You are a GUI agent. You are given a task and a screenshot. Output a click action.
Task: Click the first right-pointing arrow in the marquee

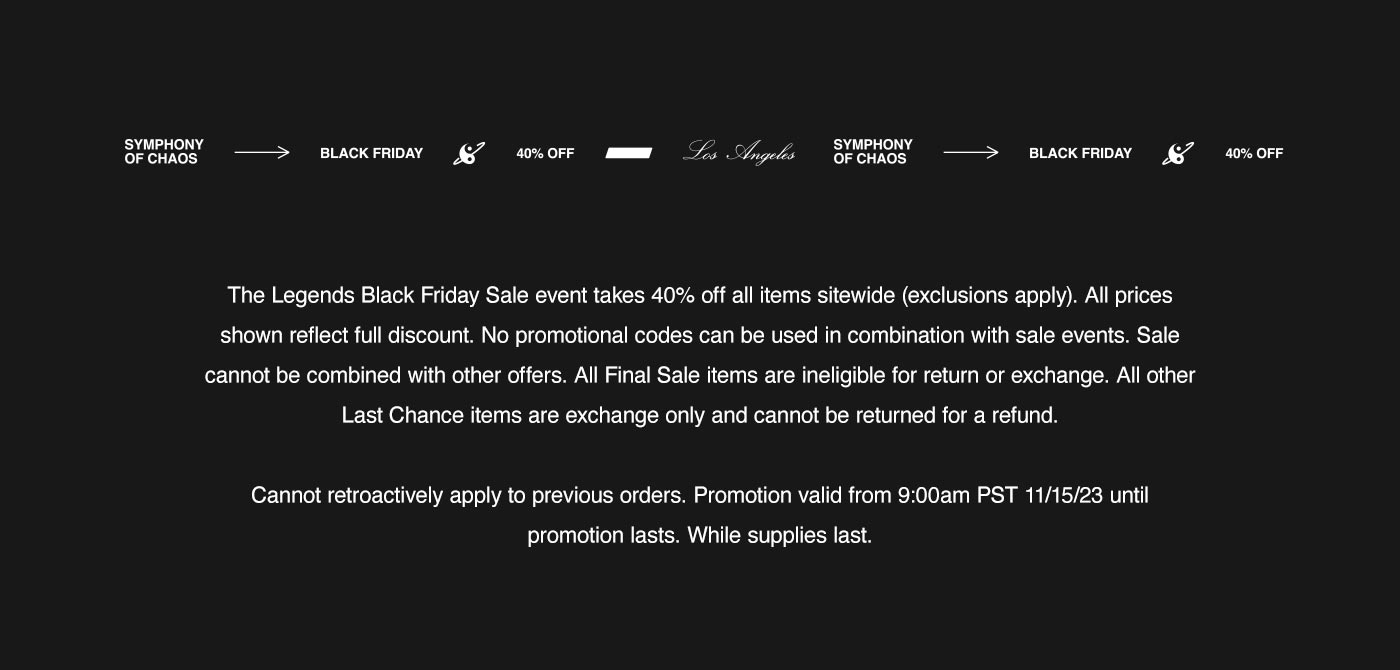tap(262, 153)
